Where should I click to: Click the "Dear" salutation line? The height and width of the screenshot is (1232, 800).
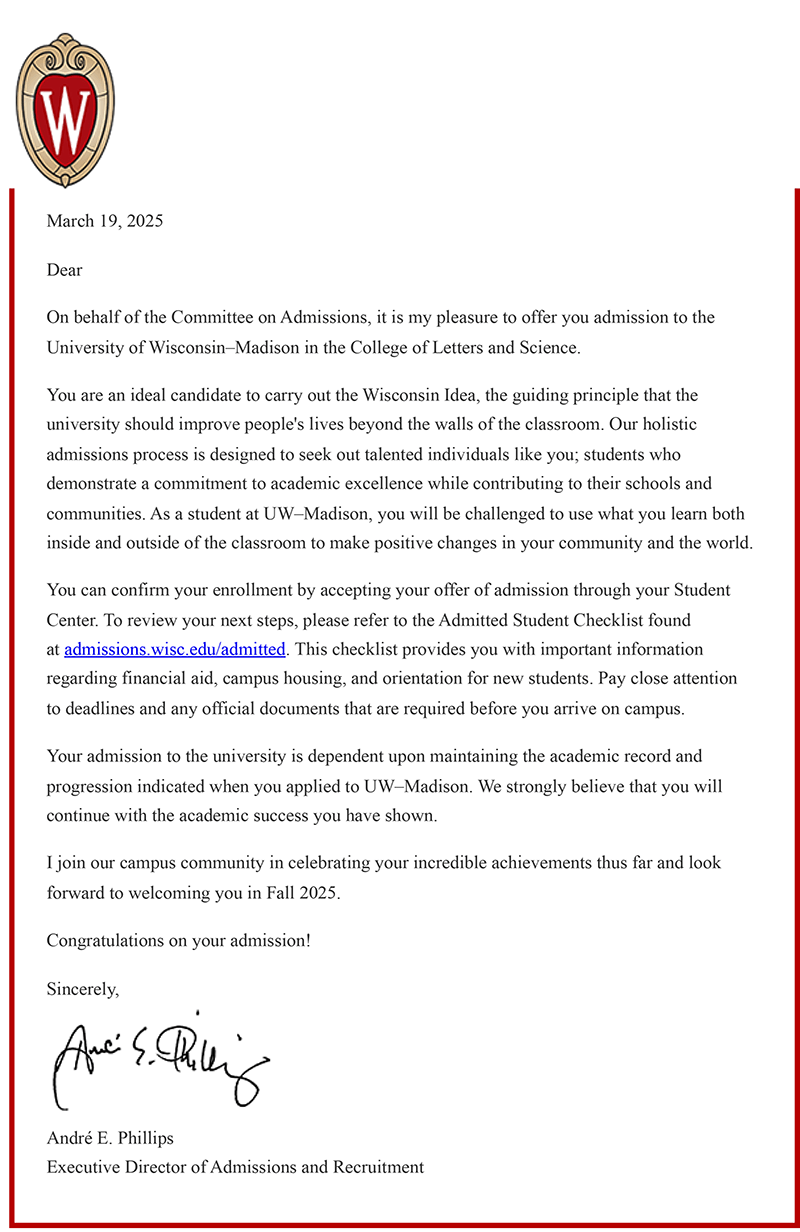pos(65,270)
